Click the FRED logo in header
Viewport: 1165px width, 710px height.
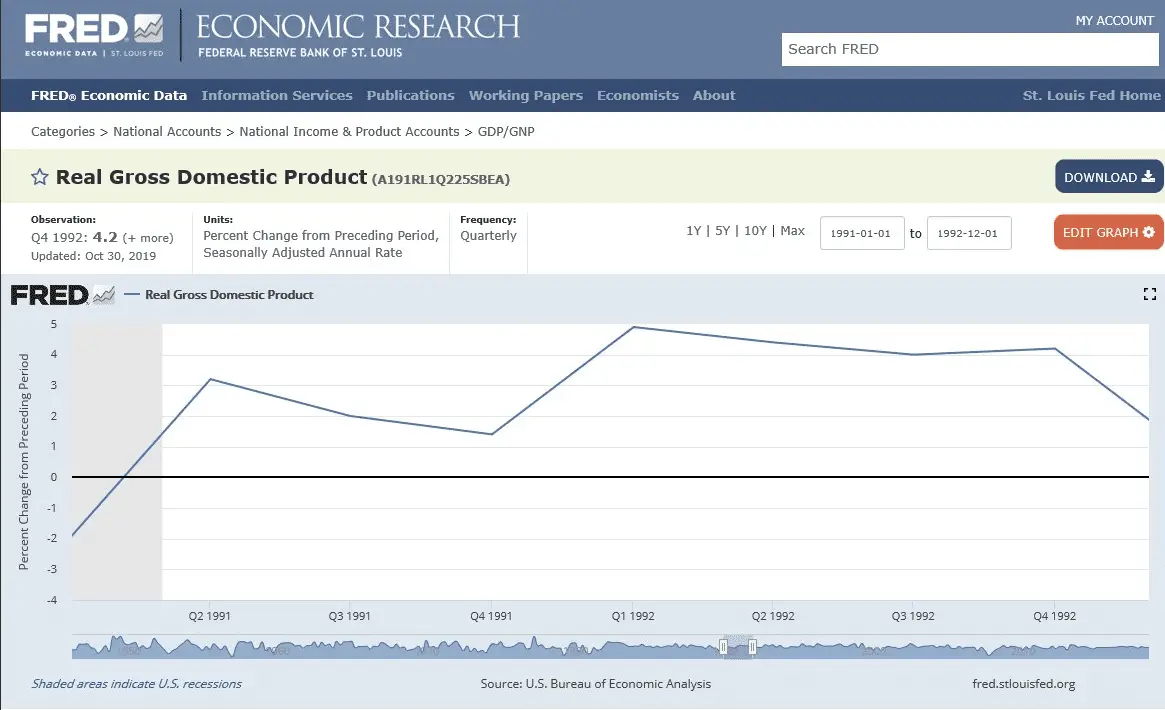coord(94,36)
